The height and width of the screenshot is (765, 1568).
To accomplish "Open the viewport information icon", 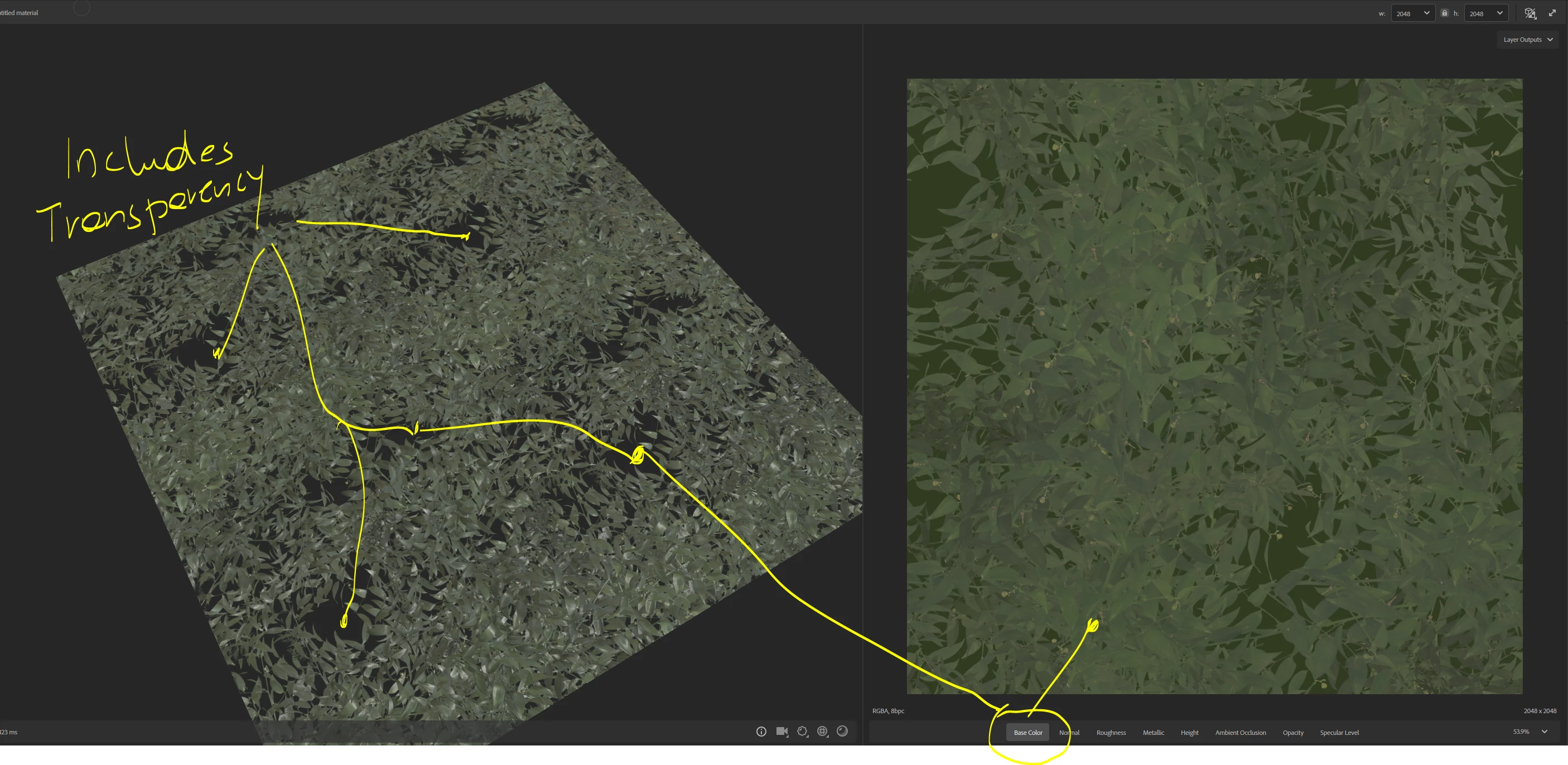I will tap(761, 732).
